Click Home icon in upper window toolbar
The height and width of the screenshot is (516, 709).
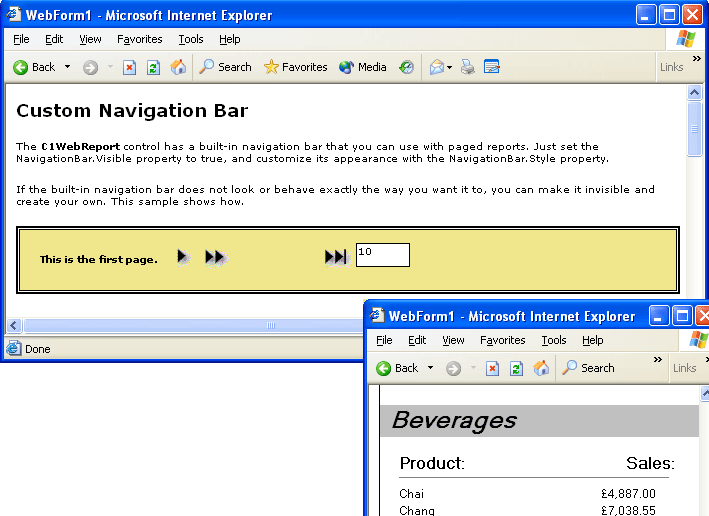pyautogui.click(x=178, y=67)
